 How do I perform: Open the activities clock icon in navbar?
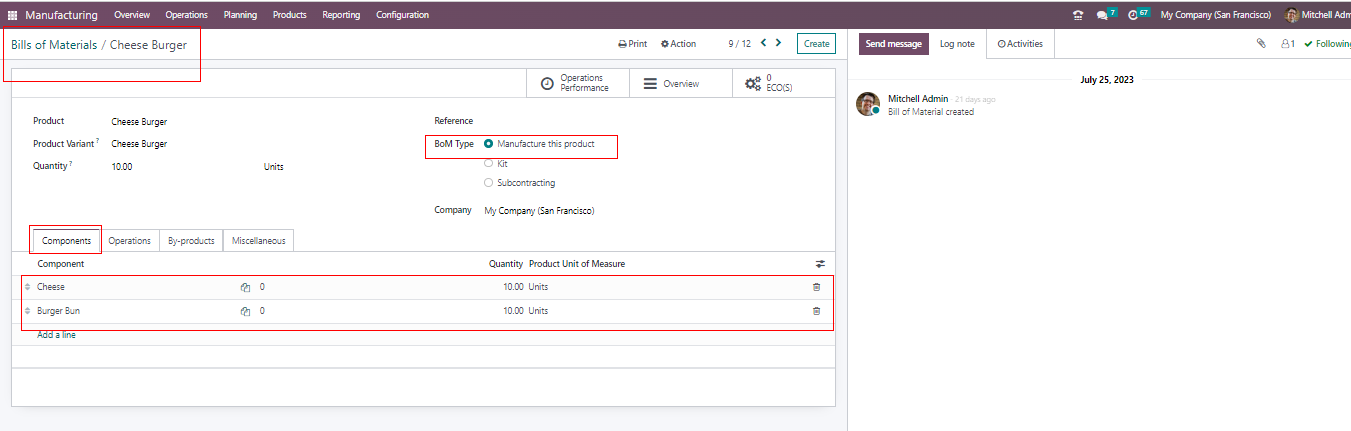[x=1133, y=15]
